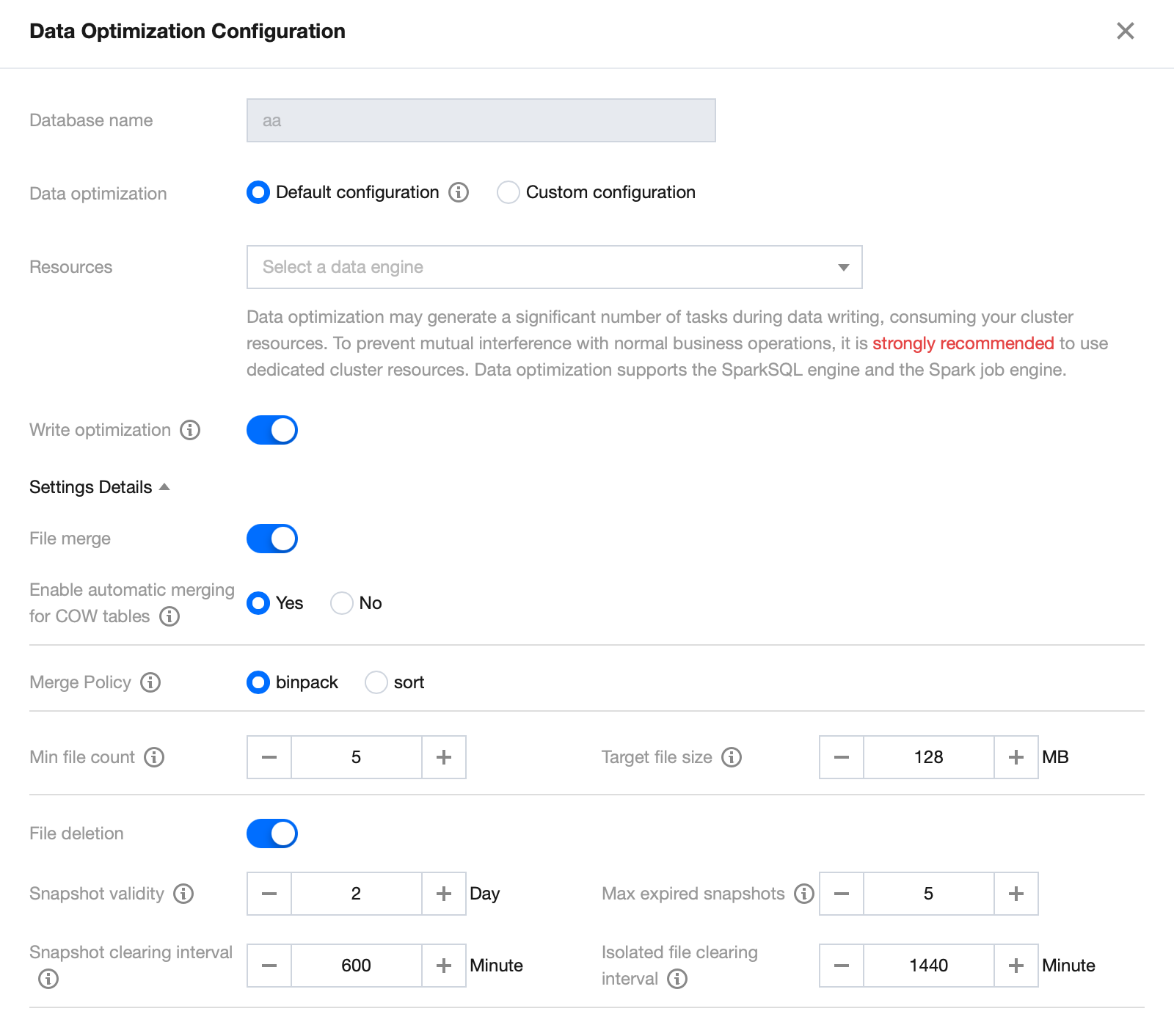Decrease the Target file size value

click(842, 757)
